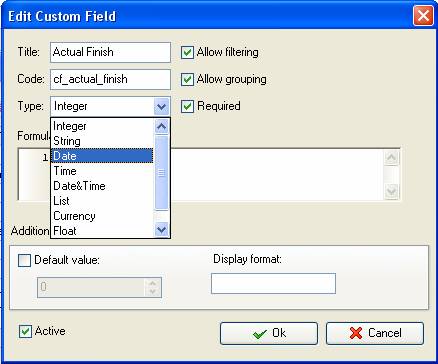Click the Cancel button

pyautogui.click(x=375, y=333)
